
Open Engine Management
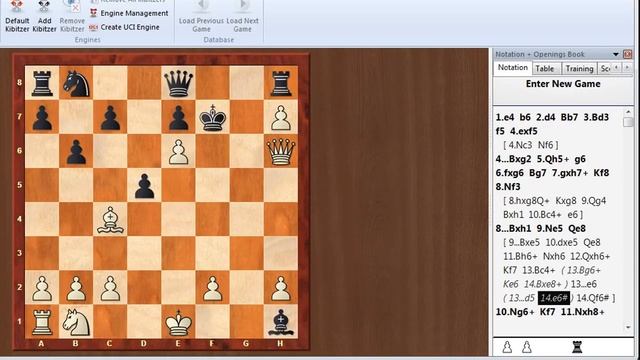(134, 13)
